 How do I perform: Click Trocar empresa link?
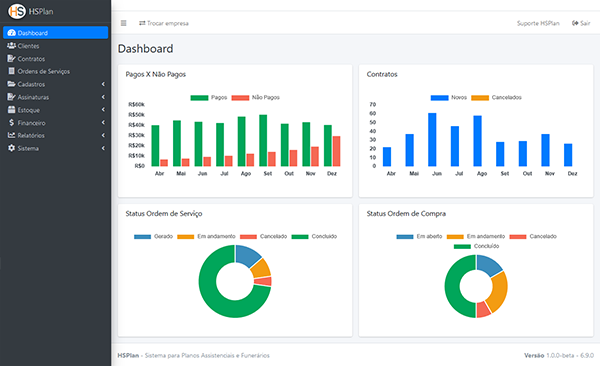pos(164,23)
